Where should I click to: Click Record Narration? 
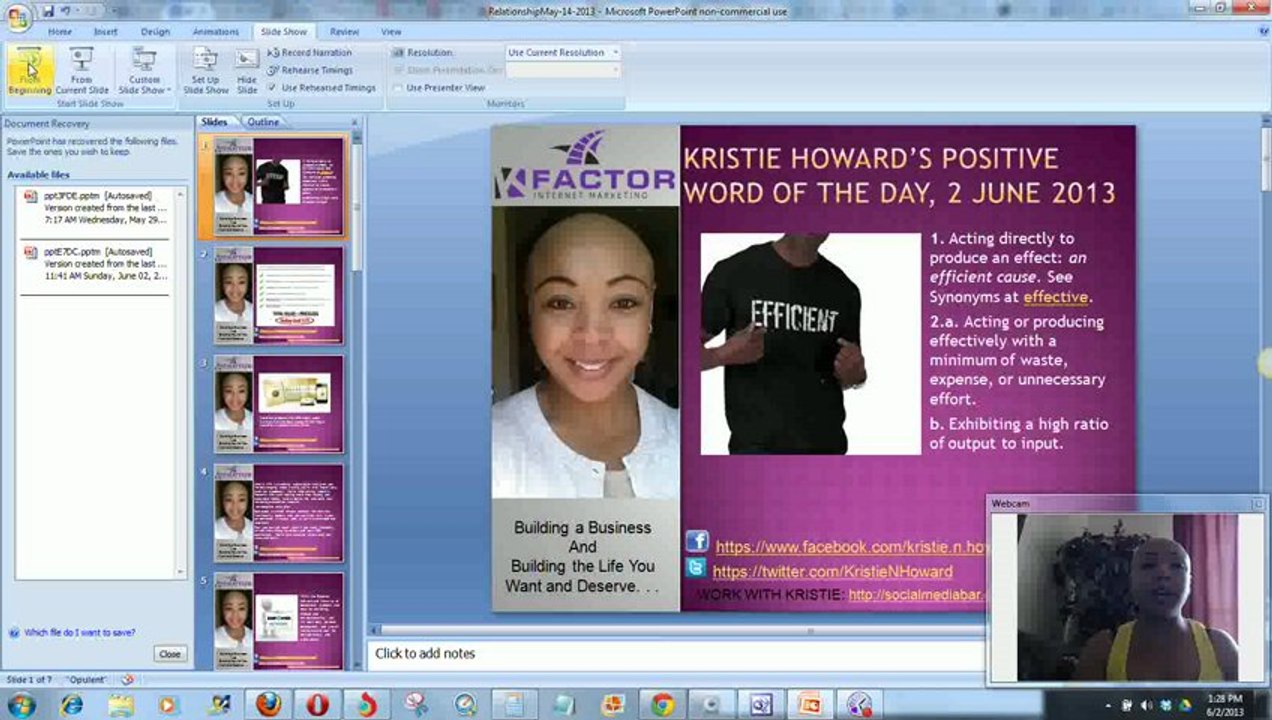tap(309, 52)
